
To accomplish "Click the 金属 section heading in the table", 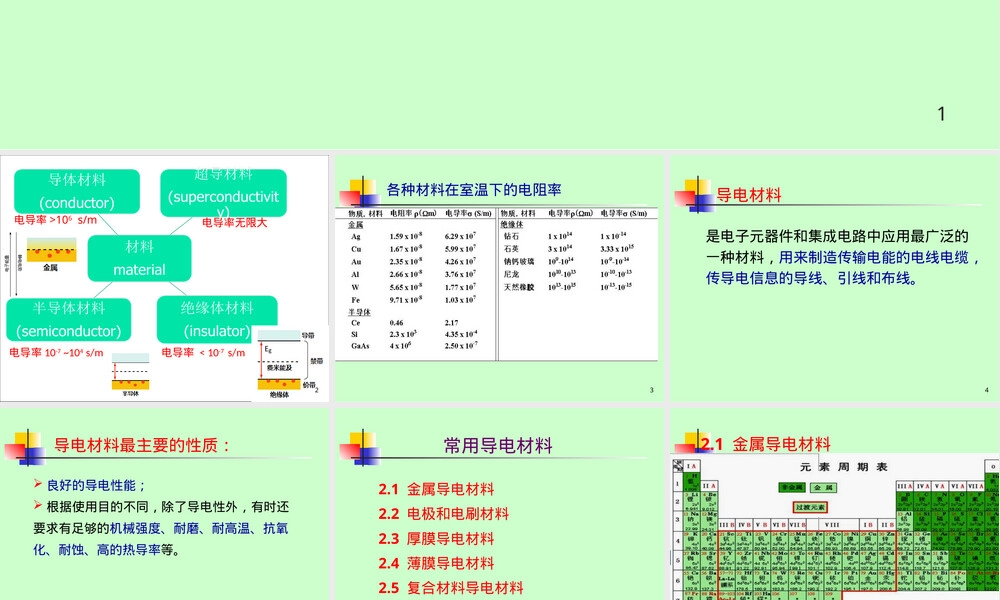I will coord(355,225).
